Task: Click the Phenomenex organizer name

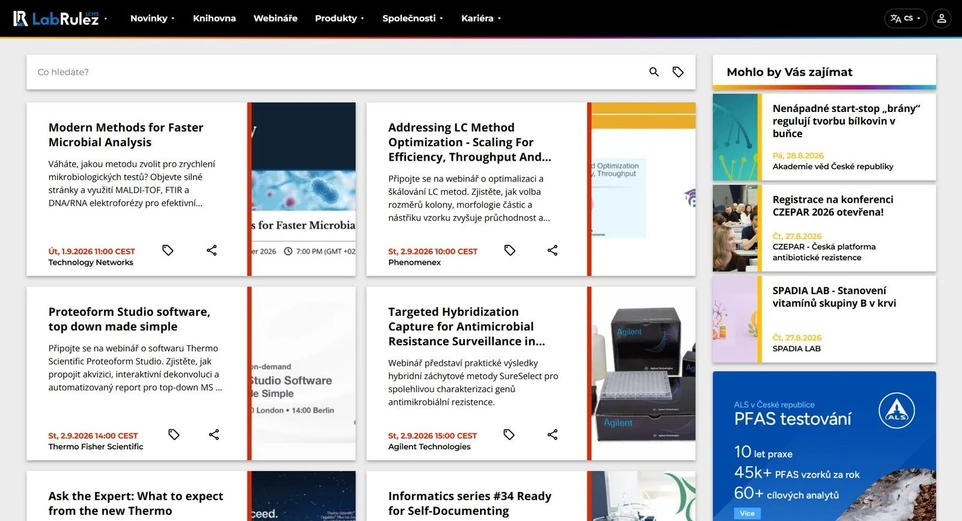Action: pyautogui.click(x=414, y=263)
